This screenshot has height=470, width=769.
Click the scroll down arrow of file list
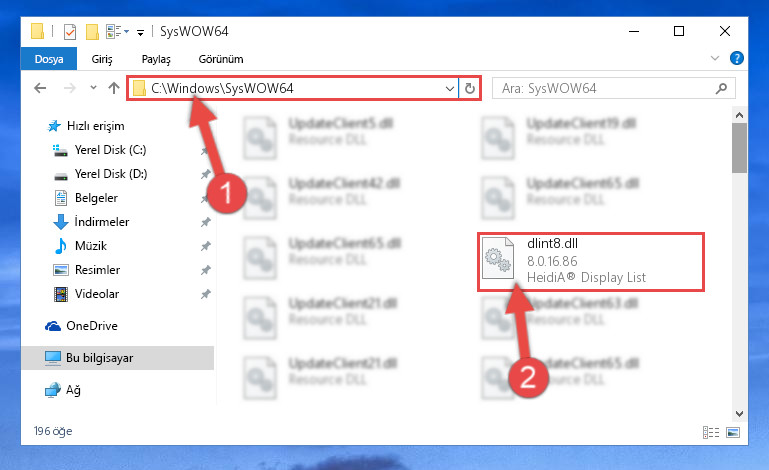tap(740, 414)
